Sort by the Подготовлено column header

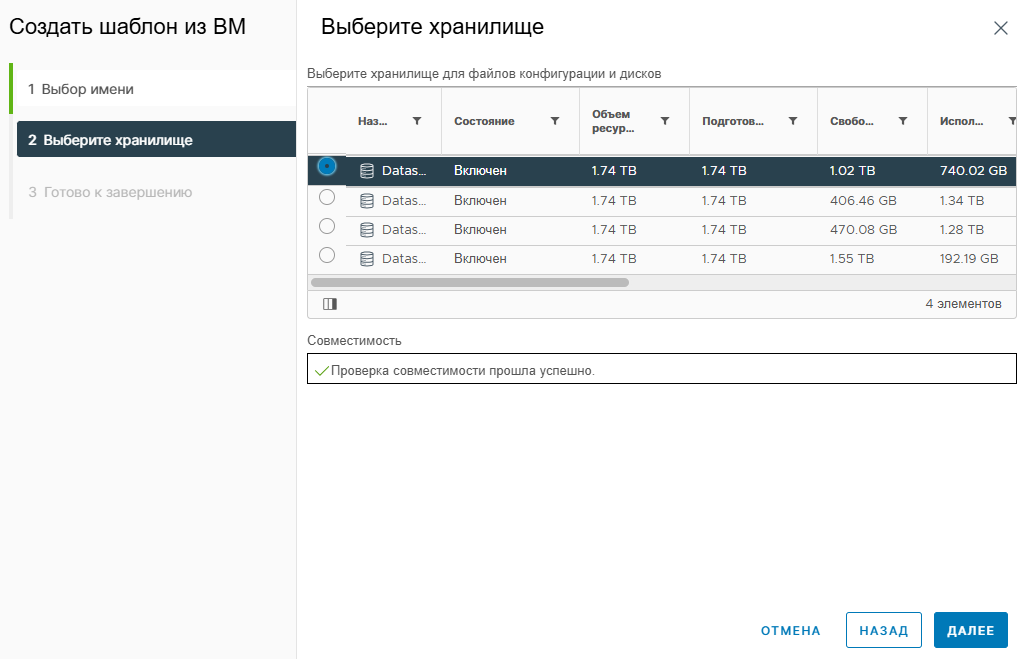click(x=733, y=121)
